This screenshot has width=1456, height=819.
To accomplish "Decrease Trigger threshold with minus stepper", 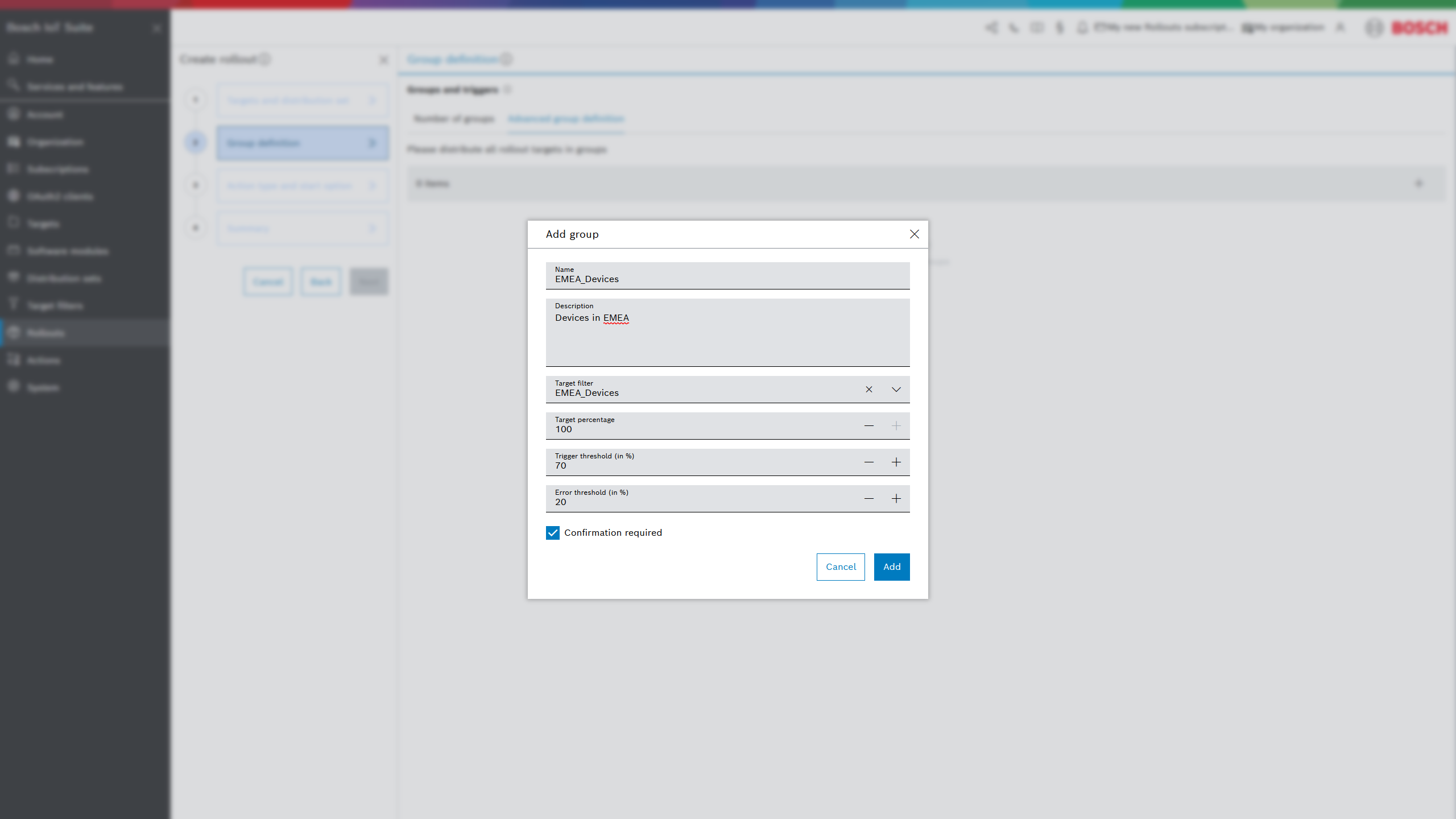I will click(x=868, y=462).
